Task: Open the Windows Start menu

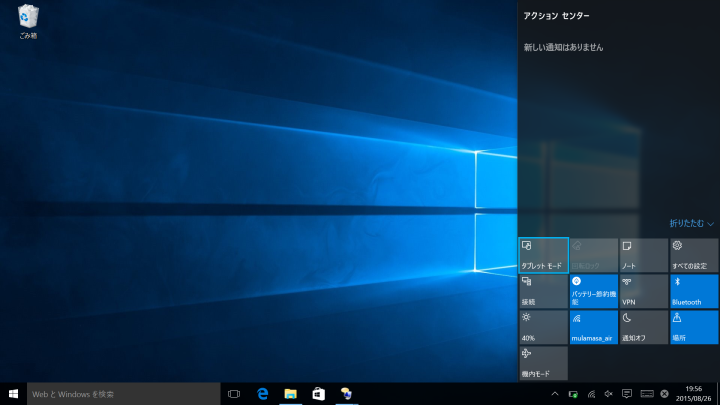Action: (14, 394)
